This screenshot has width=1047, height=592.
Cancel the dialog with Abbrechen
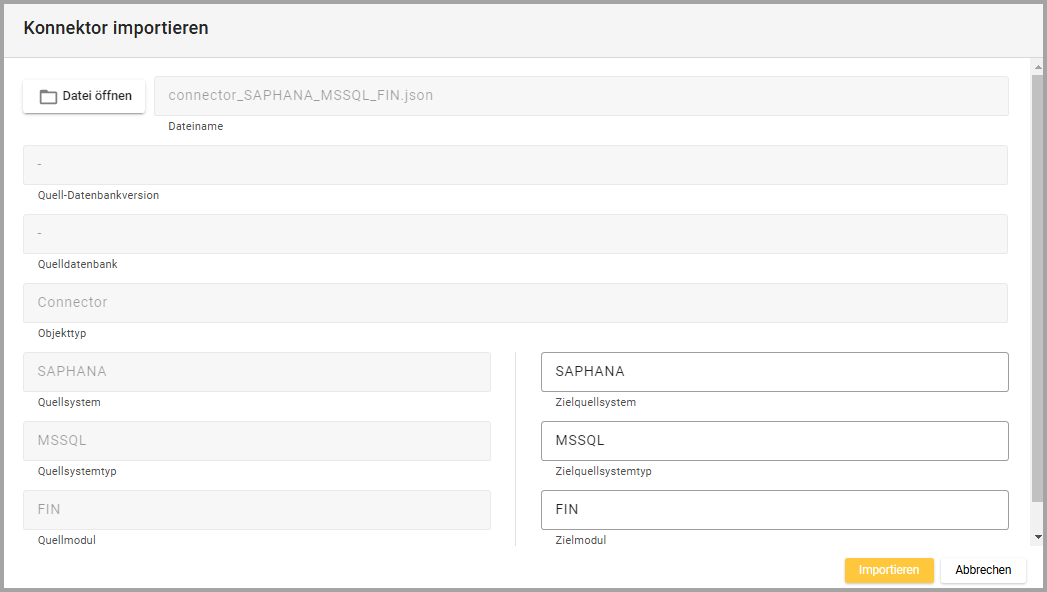(x=983, y=570)
